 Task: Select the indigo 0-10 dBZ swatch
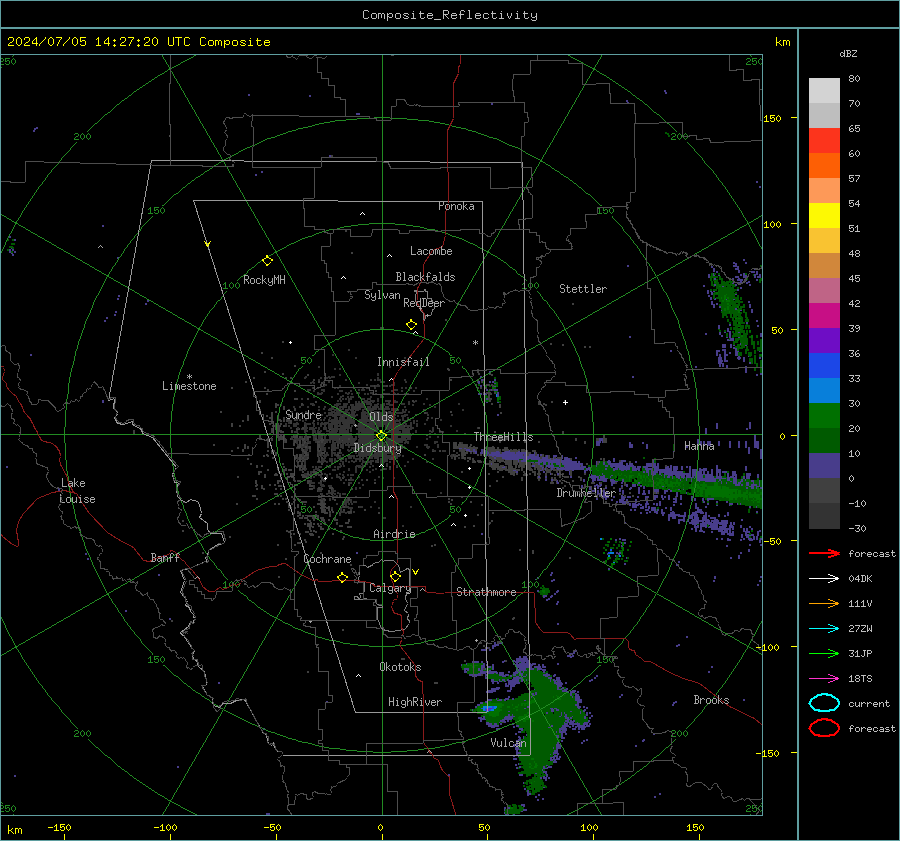pyautogui.click(x=824, y=465)
